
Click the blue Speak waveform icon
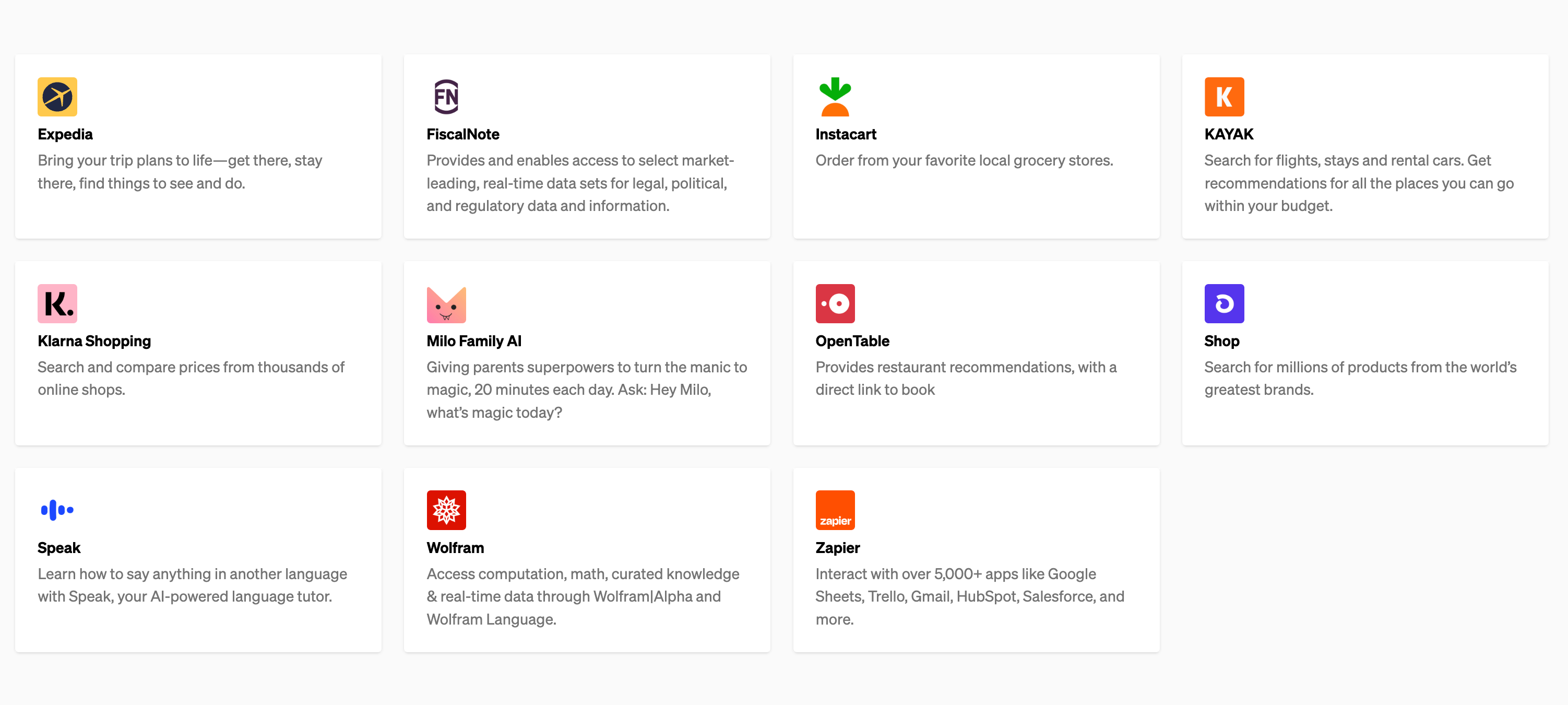(x=57, y=510)
